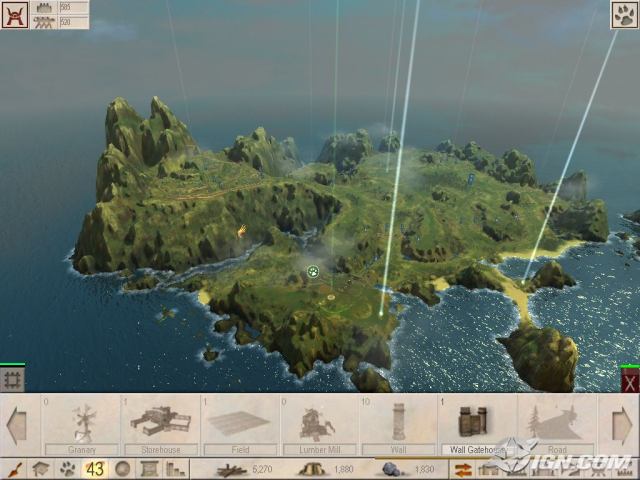Click the paw marker on the island
640x480 pixels.
pos(313,271)
